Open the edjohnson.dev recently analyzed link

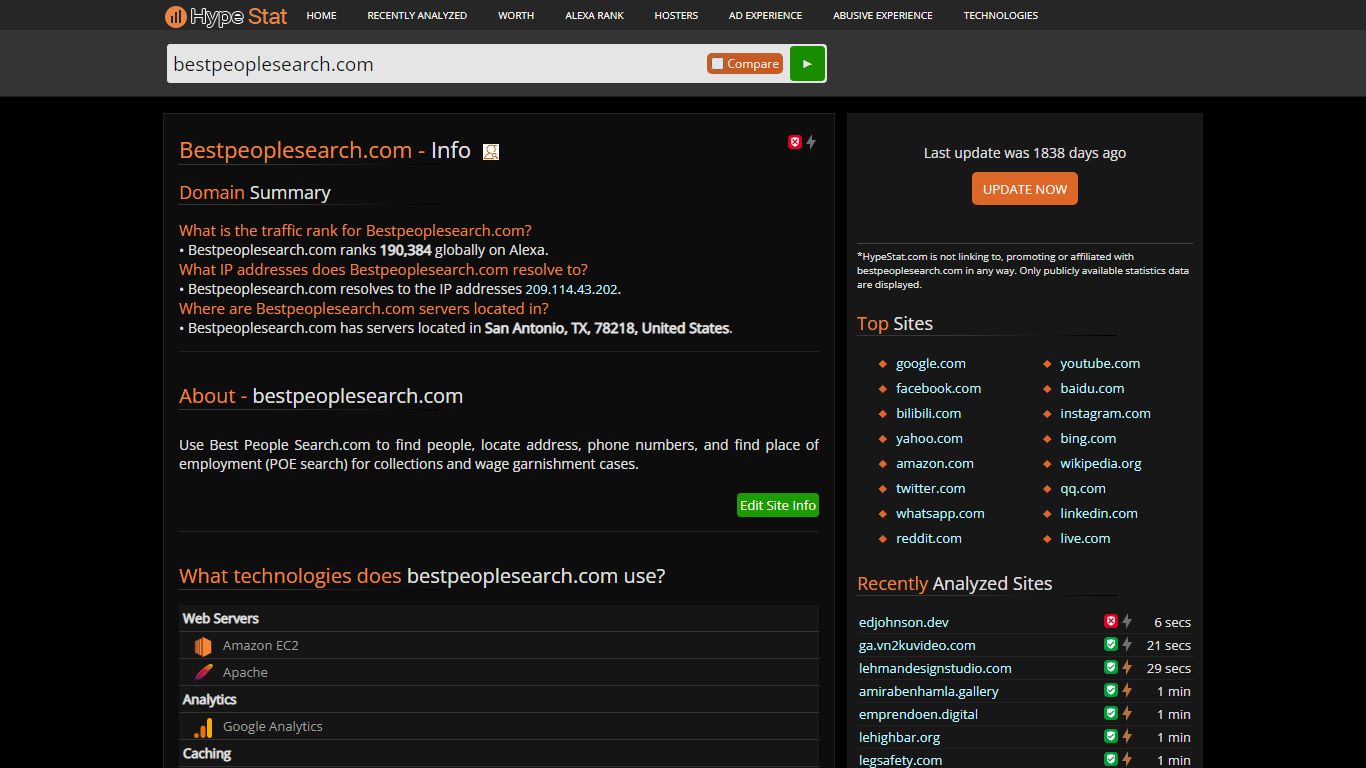pos(904,622)
